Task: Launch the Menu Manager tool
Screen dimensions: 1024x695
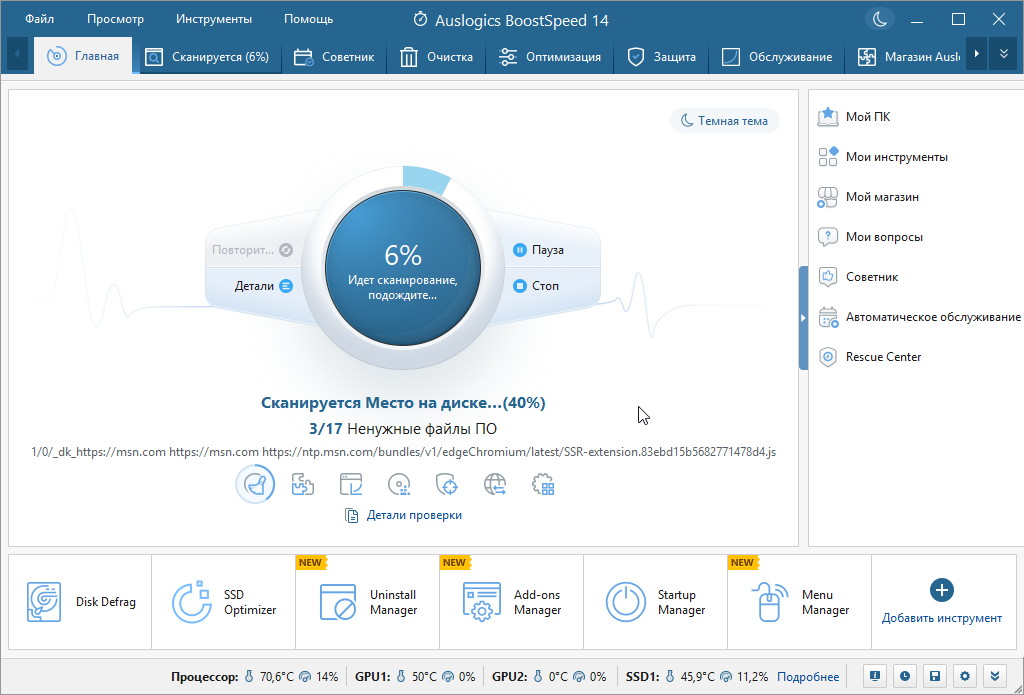Action: tap(799, 602)
